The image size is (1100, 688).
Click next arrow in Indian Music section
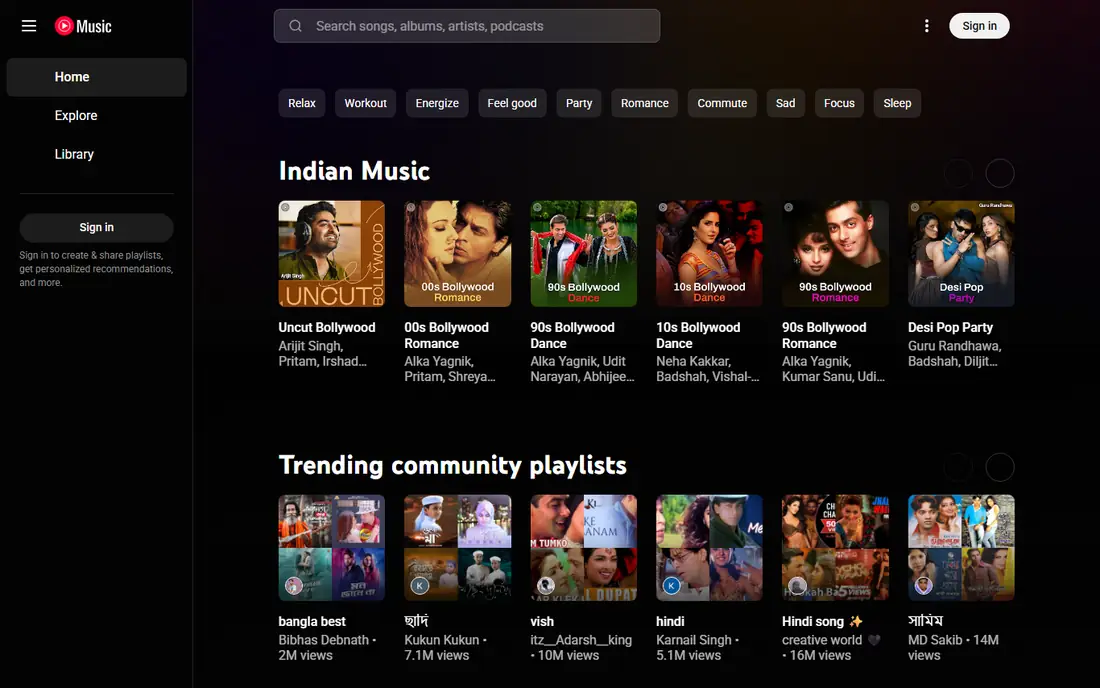pyautogui.click(x=1000, y=173)
